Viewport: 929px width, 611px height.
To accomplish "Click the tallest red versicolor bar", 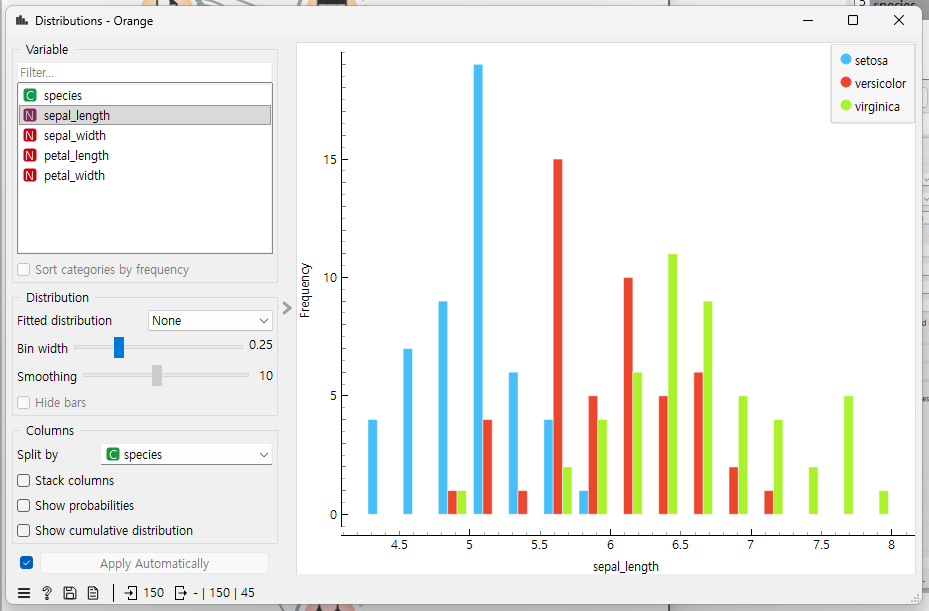I will point(558,337).
